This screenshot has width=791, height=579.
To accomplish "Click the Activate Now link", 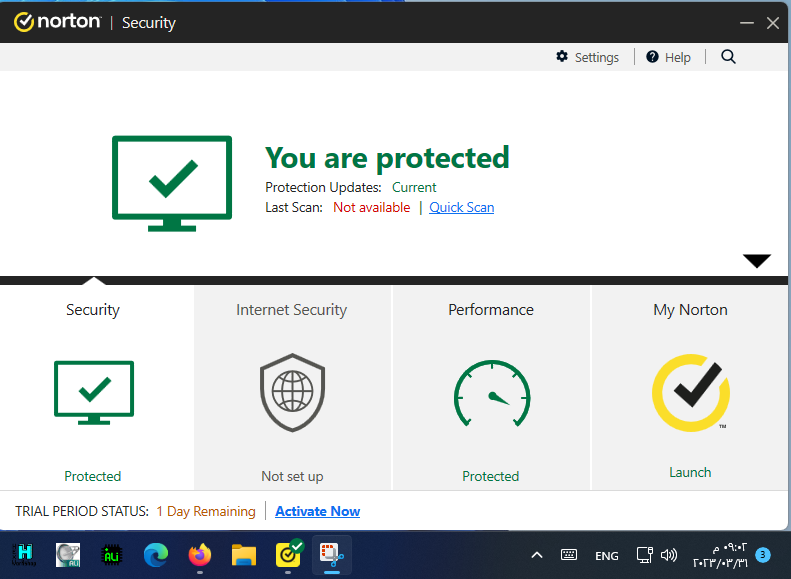I will pyautogui.click(x=317, y=511).
